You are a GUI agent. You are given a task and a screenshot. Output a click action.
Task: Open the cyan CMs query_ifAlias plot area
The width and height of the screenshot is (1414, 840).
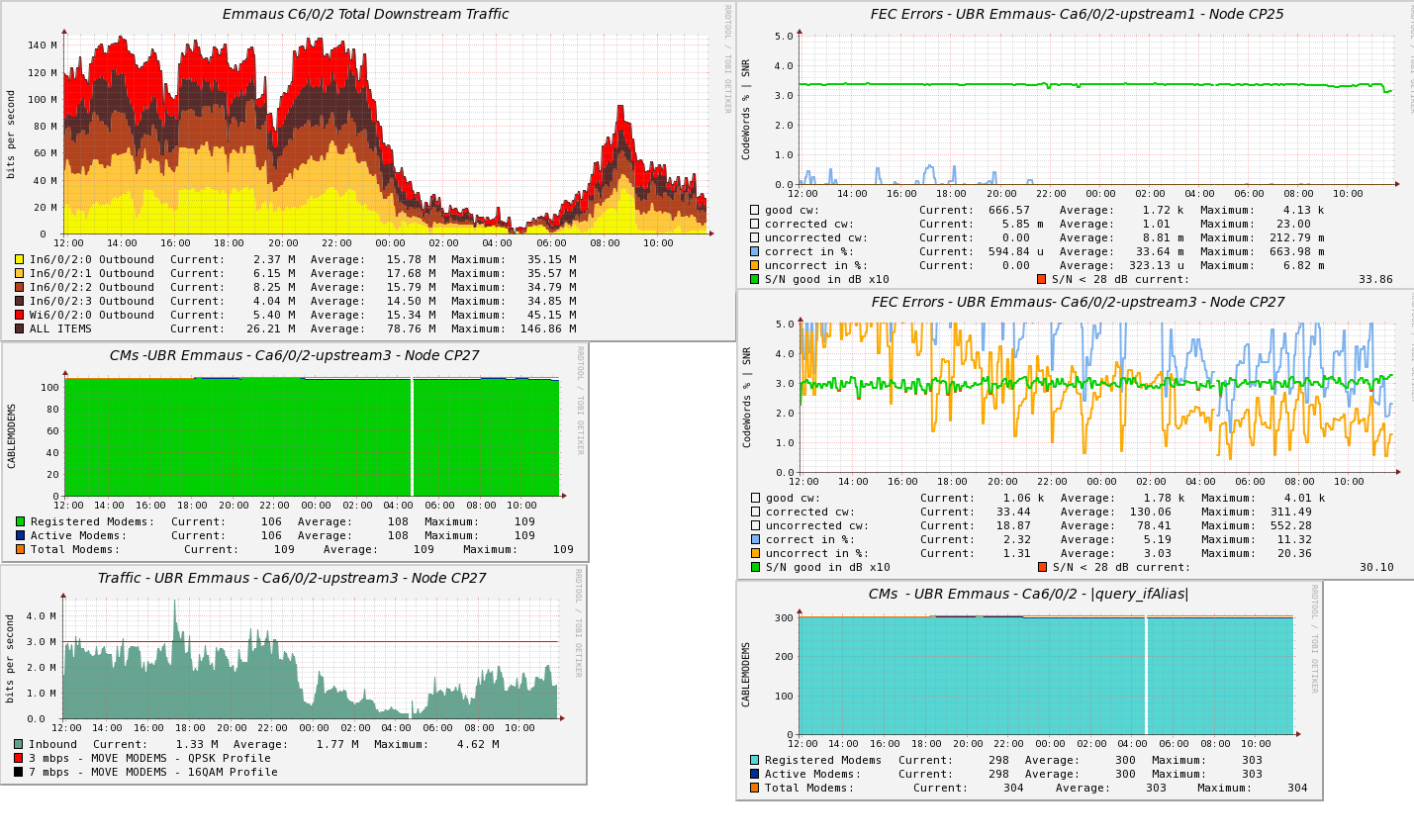[x=1046, y=674]
